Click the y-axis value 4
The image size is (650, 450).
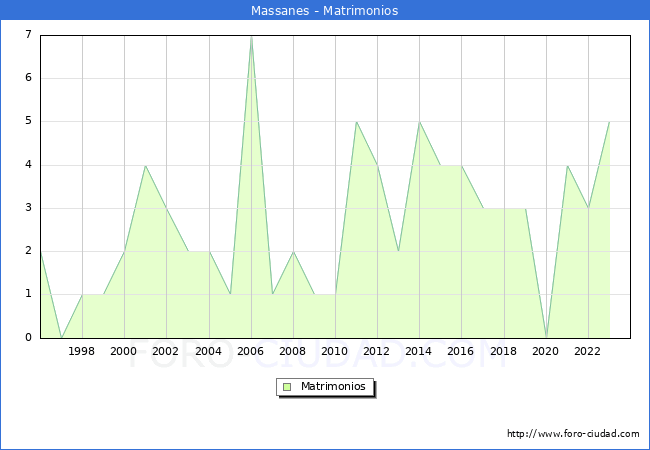[28, 165]
